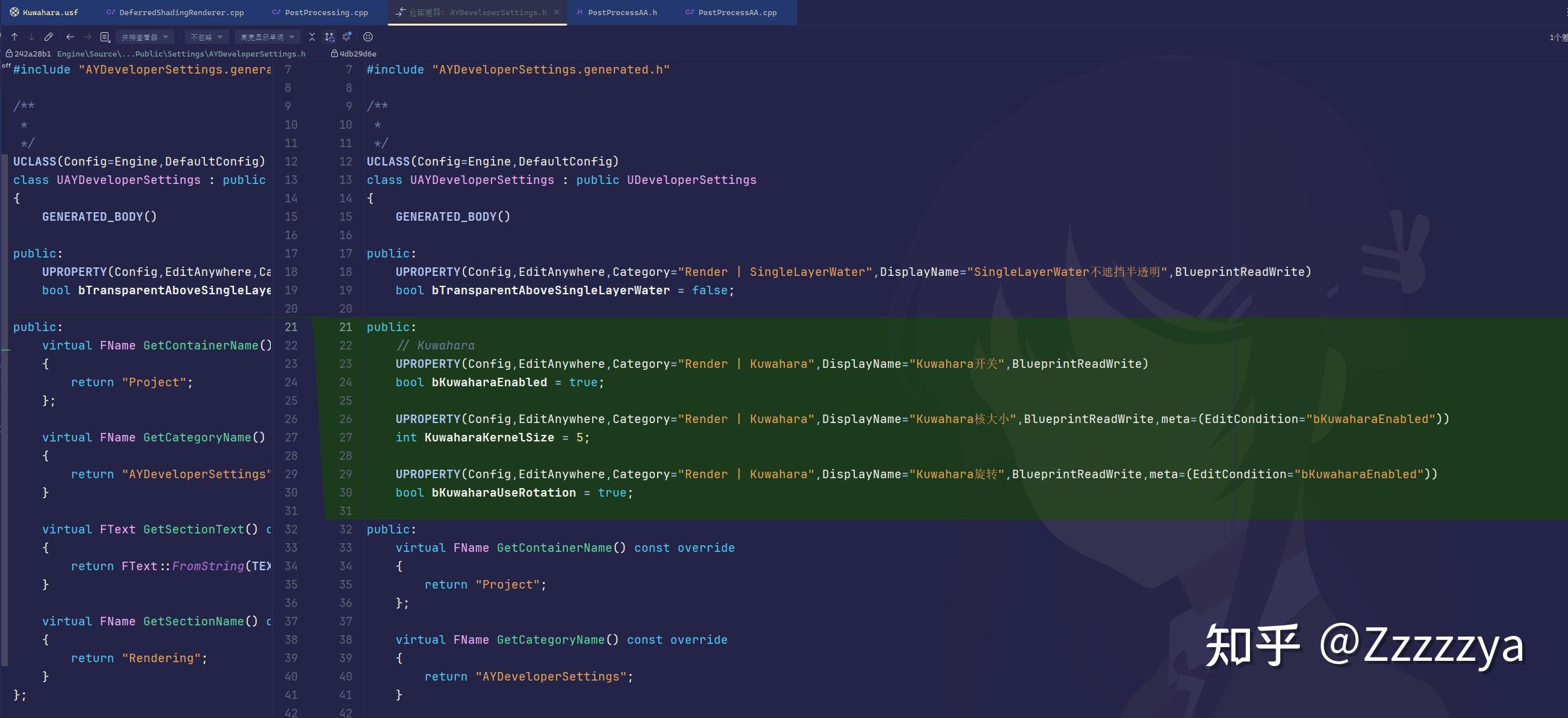The width and height of the screenshot is (1568, 718).
Task: Open the highlight words dropdown
Action: [267, 37]
